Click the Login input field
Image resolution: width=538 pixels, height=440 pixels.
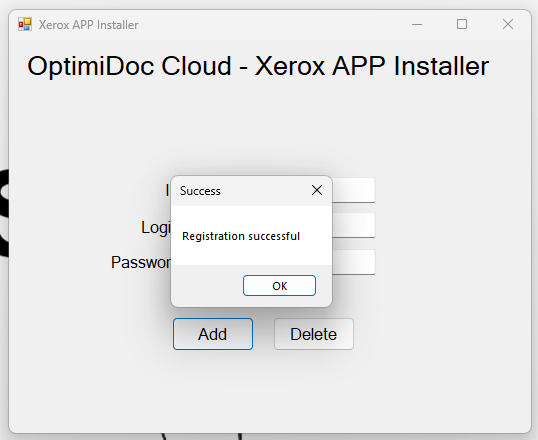(354, 225)
